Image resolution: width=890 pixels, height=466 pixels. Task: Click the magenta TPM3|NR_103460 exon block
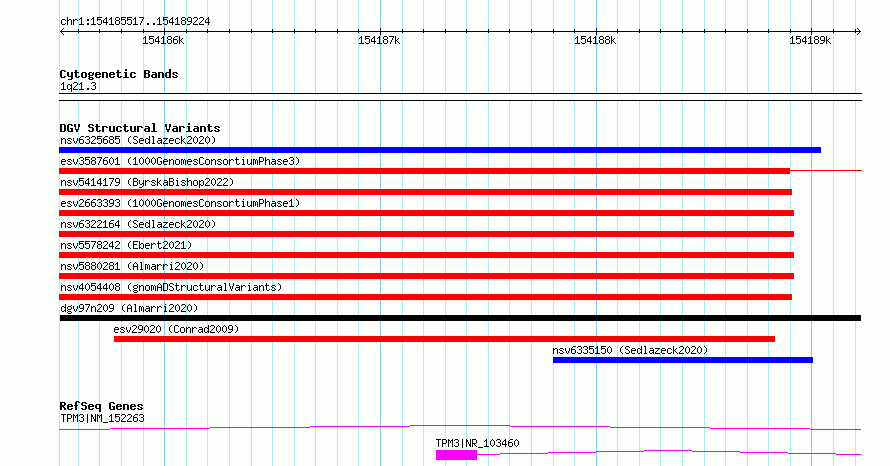tap(456, 455)
